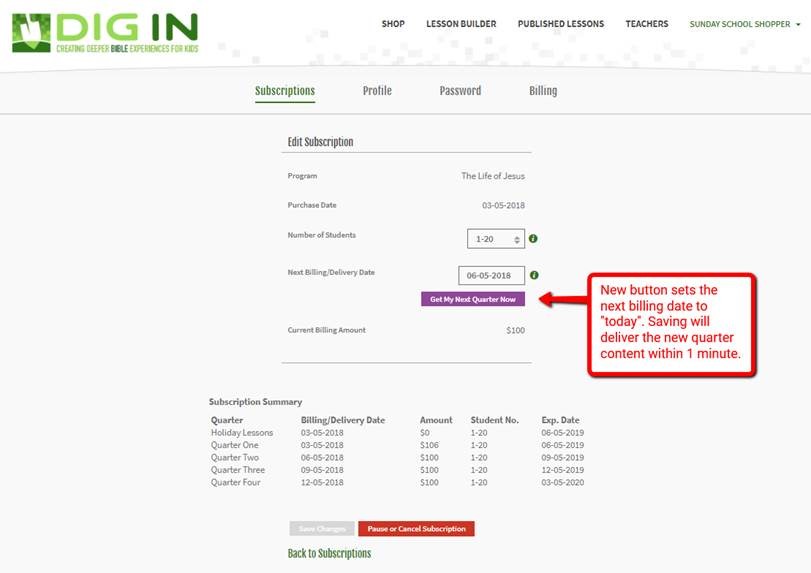Click Pause or Cancel Subscription button
This screenshot has width=811, height=573.
point(416,529)
